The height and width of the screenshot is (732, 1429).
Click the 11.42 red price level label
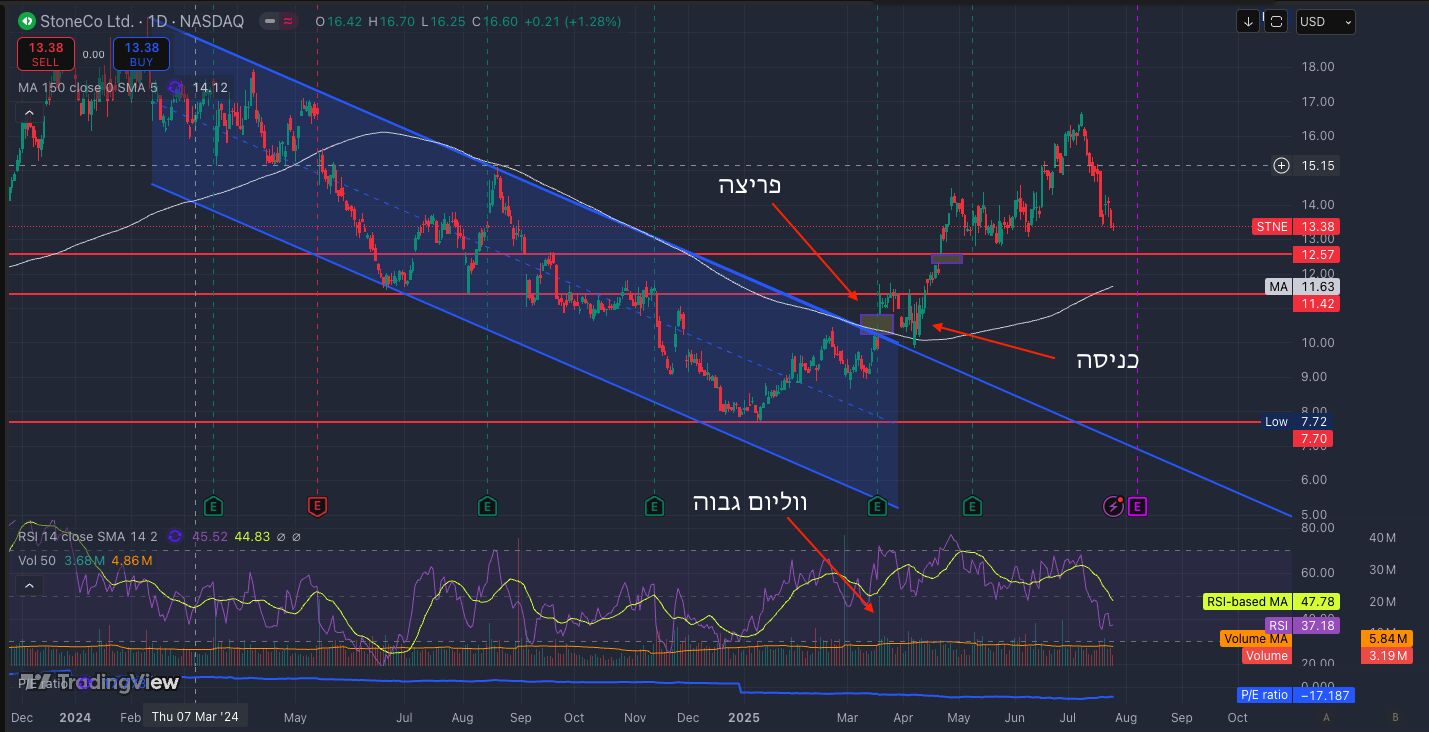(x=1316, y=303)
